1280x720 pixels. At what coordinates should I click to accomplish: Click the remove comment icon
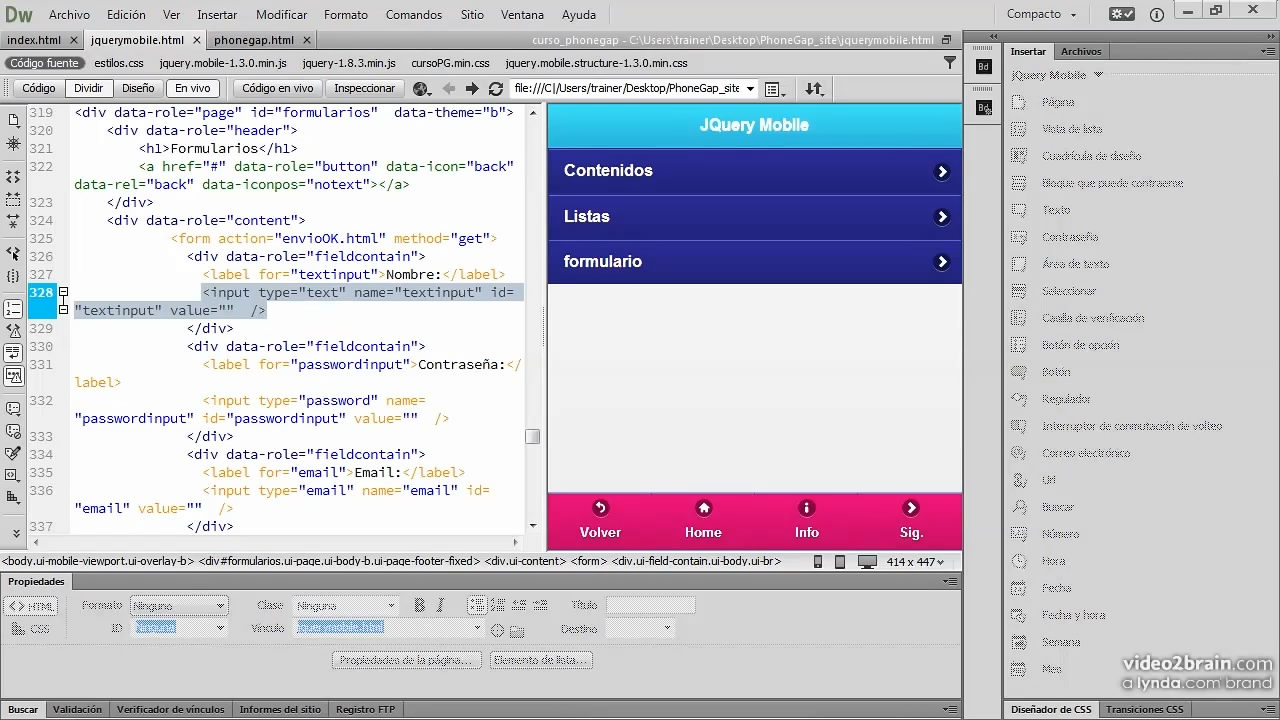(x=13, y=431)
